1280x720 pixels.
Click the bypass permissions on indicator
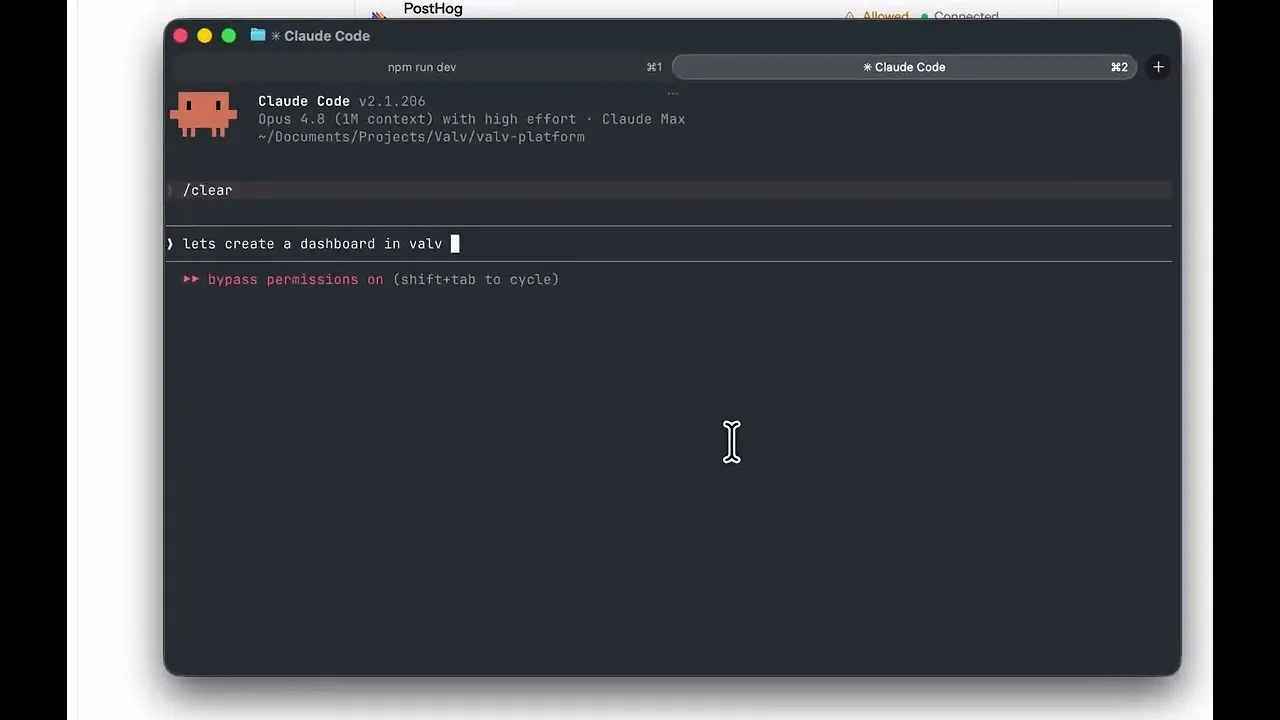(295, 279)
